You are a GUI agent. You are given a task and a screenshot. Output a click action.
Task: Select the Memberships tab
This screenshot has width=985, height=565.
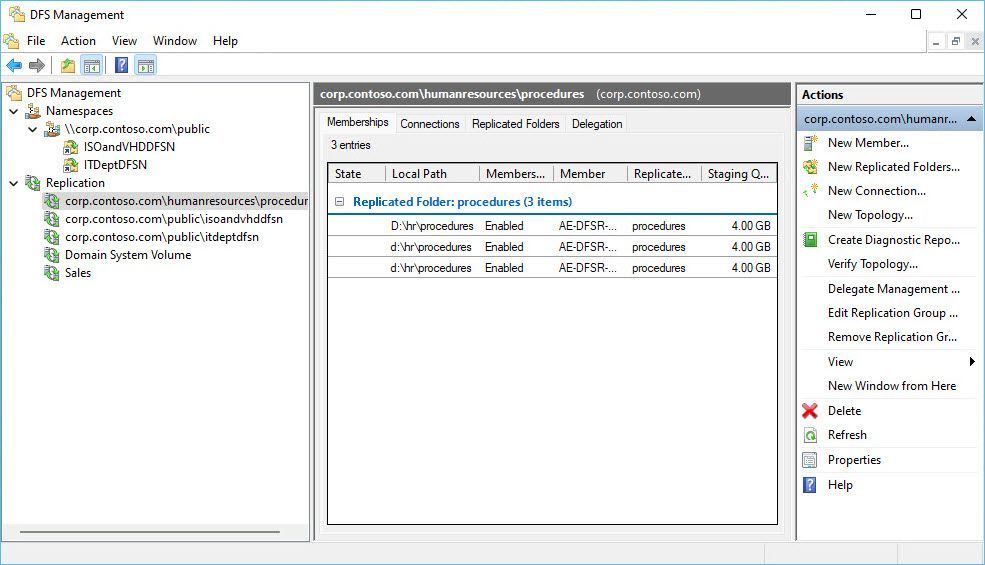357,122
